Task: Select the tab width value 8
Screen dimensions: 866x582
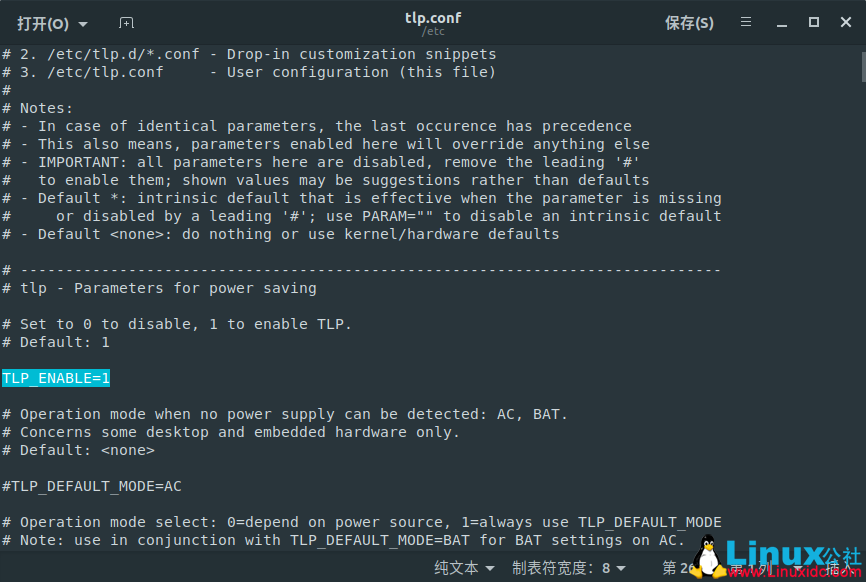Action: point(604,567)
